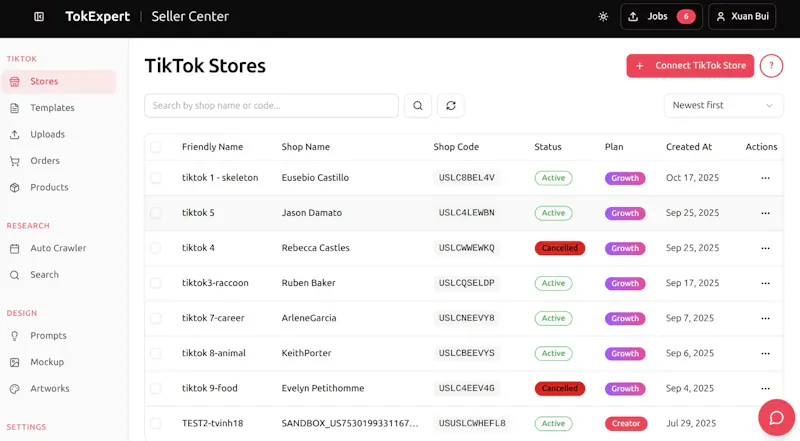This screenshot has width=800, height=441.
Task: Open the Newest first sort dropdown
Action: (723, 105)
